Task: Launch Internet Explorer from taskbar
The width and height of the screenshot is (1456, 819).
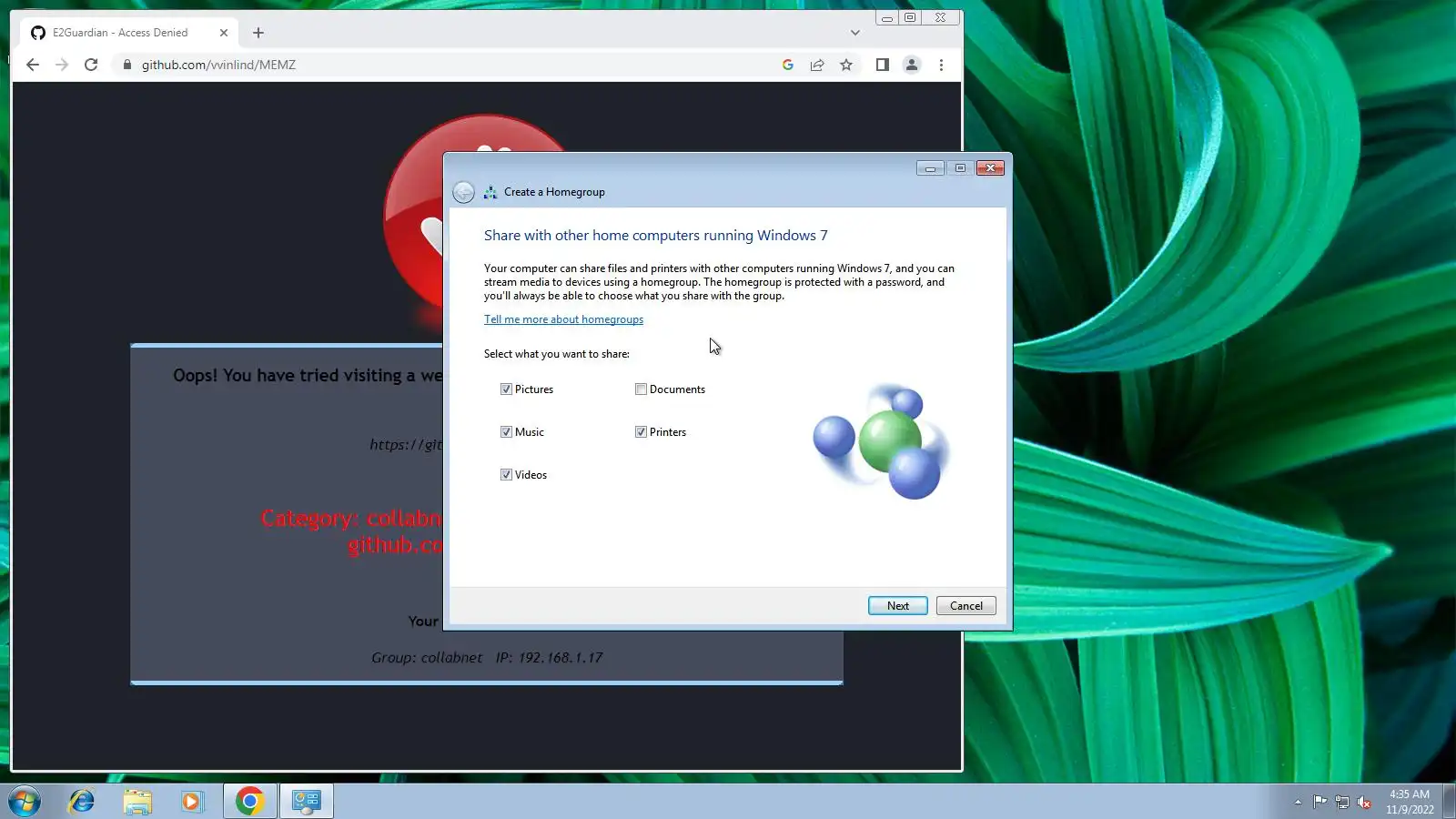Action: click(82, 802)
